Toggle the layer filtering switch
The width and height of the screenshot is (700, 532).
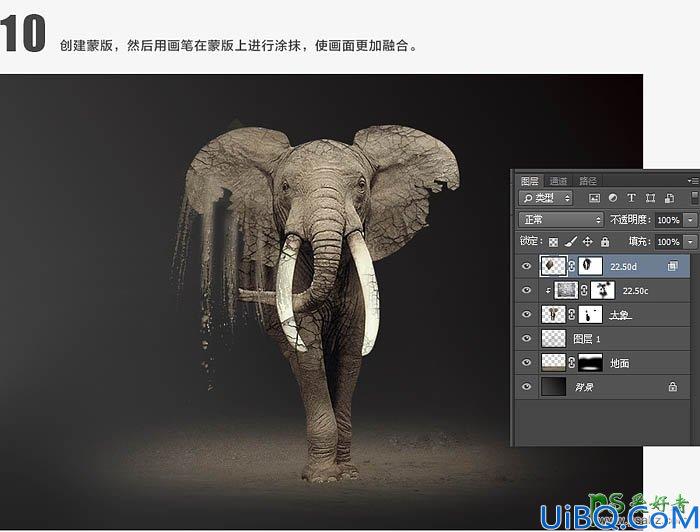click(694, 198)
